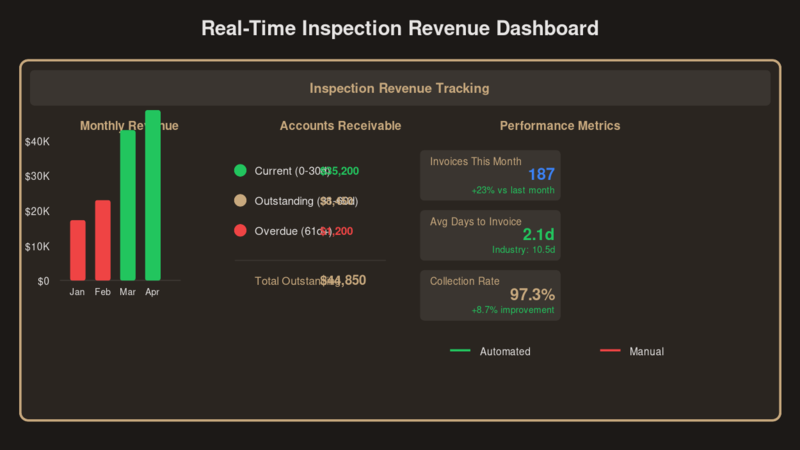Select the Avg Days to Invoice card
This screenshot has width=800, height=450.
(490, 235)
